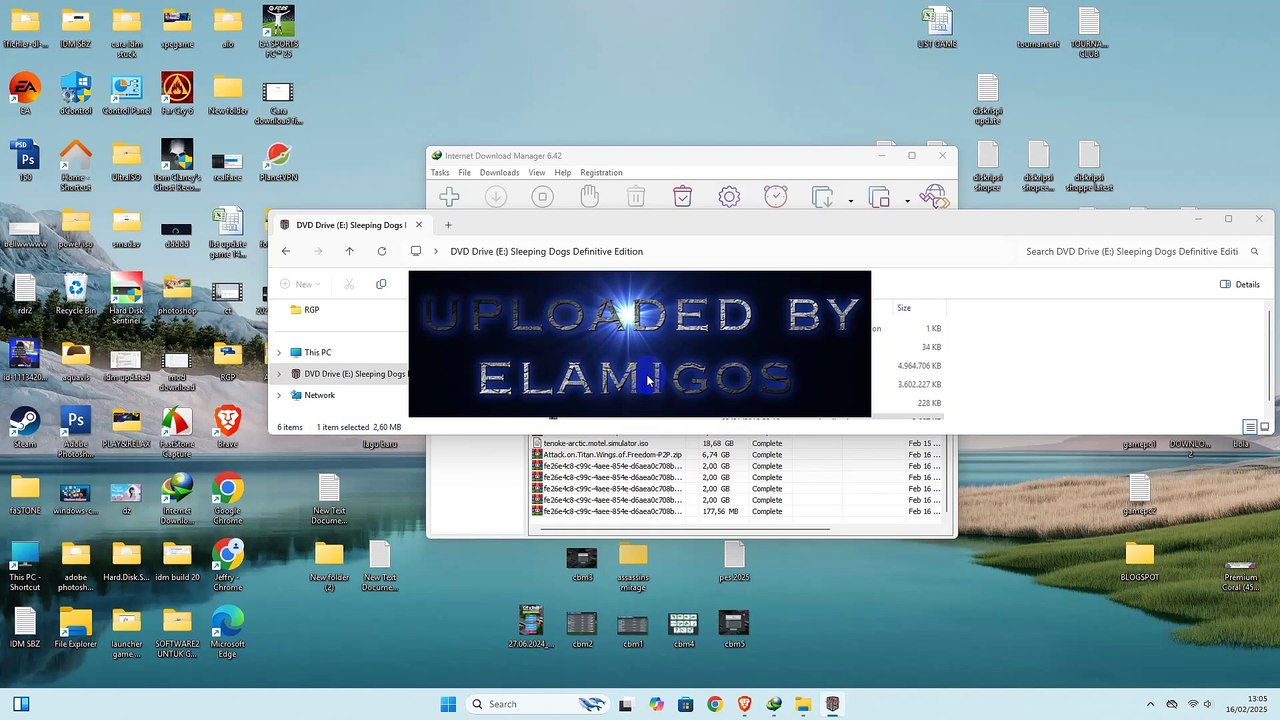Refresh the File Explorer folder view
This screenshot has height=720, width=1280.
381,251
